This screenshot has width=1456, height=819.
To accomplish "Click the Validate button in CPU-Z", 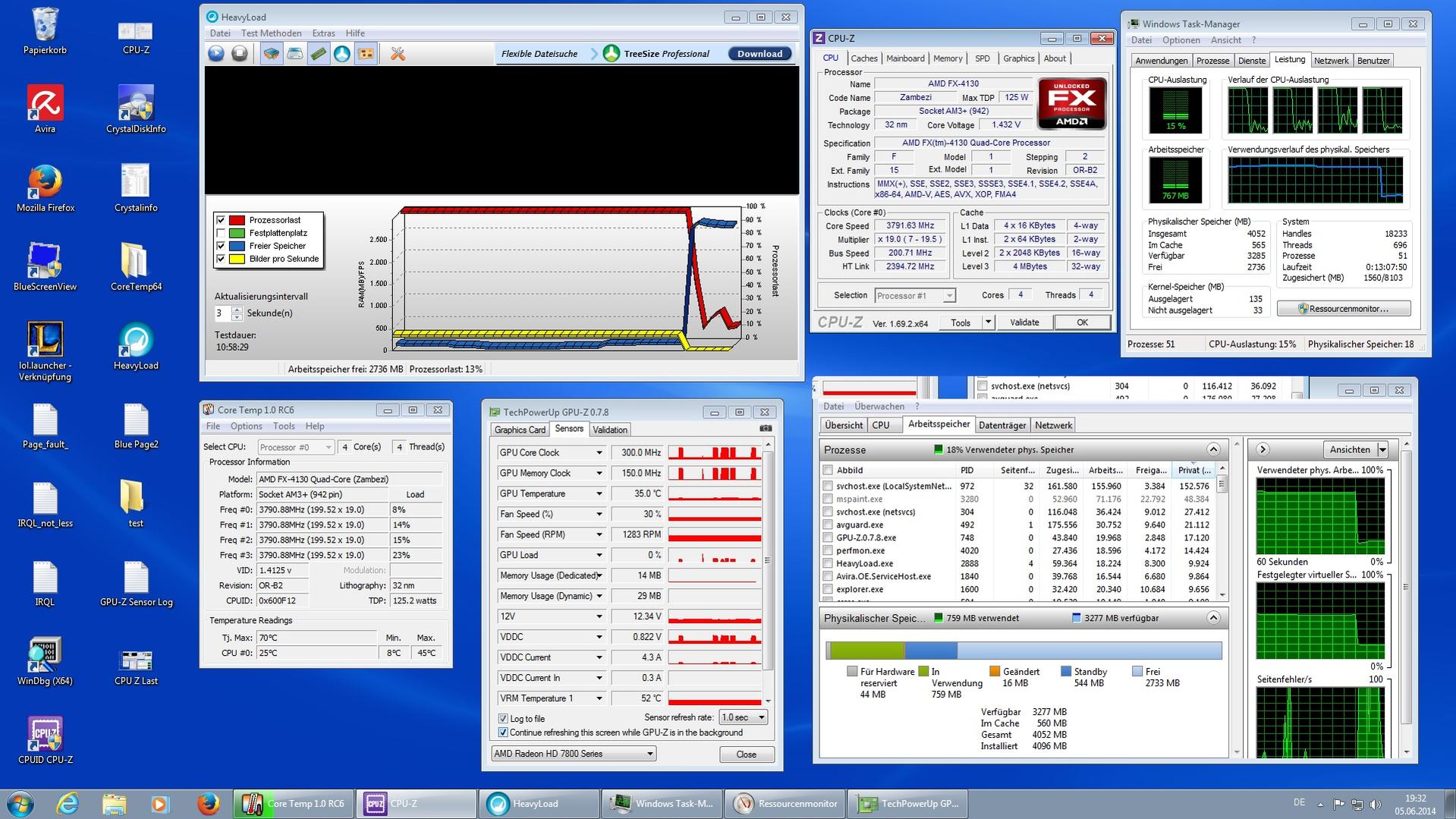I will [x=1024, y=323].
